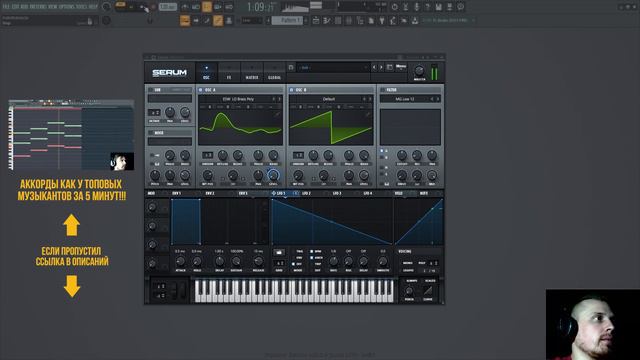Switch to the Serum FX tab
This screenshot has width=640, height=360.
click(x=229, y=72)
